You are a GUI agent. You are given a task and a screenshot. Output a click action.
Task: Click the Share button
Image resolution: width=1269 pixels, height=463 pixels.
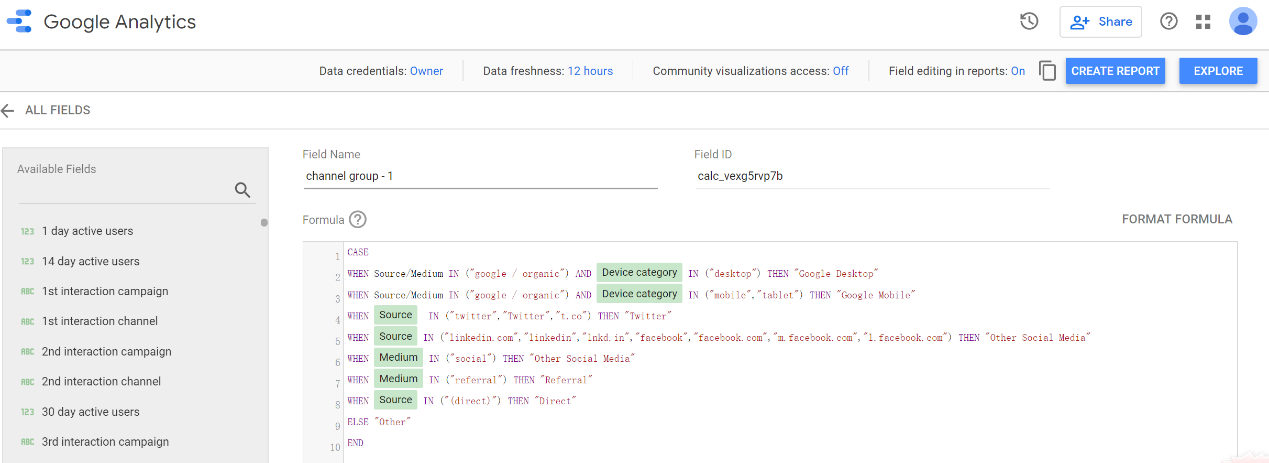tap(1101, 22)
